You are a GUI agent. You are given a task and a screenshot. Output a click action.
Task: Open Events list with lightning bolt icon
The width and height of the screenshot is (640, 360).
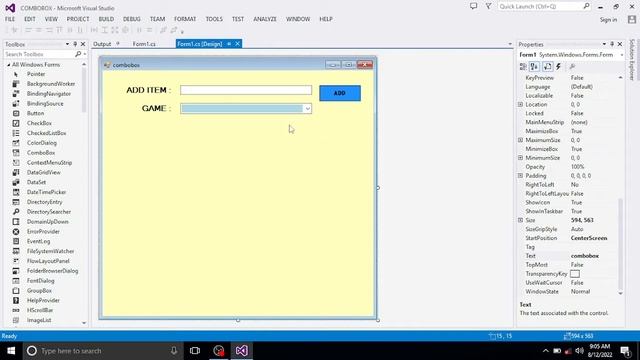point(559,67)
